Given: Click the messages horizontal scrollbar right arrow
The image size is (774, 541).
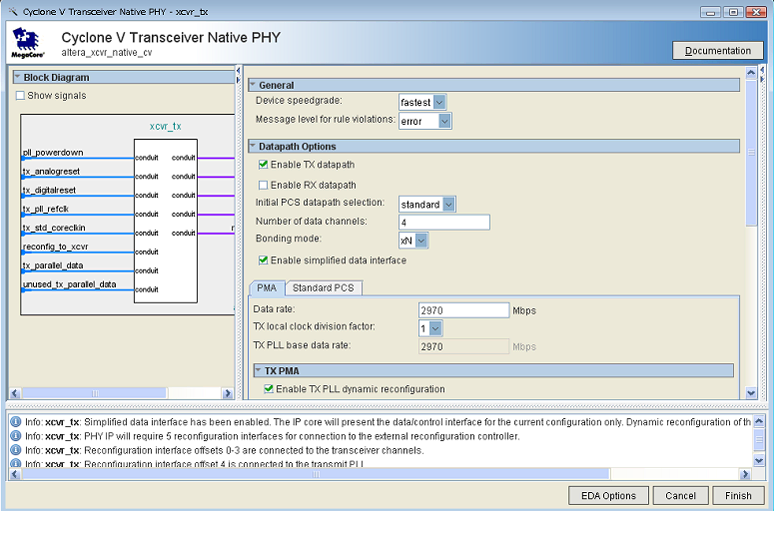Looking at the screenshot, I should tap(745, 474).
